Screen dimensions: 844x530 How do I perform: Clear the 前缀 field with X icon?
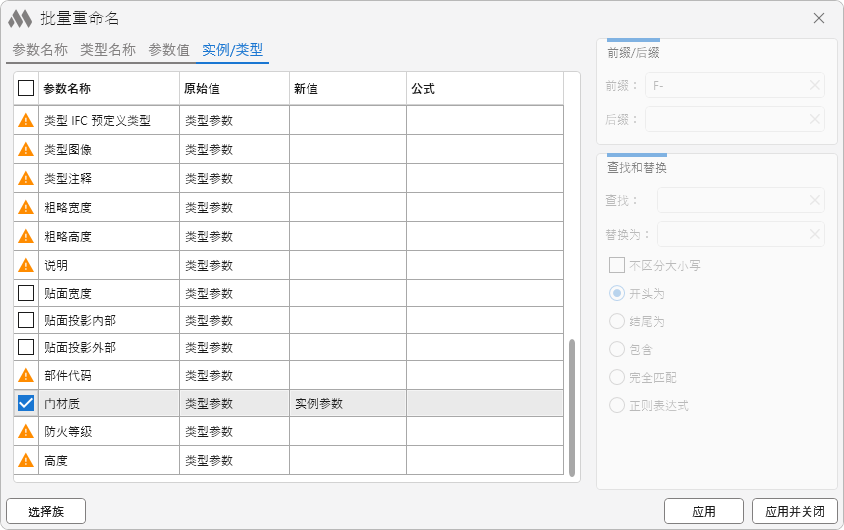(815, 86)
